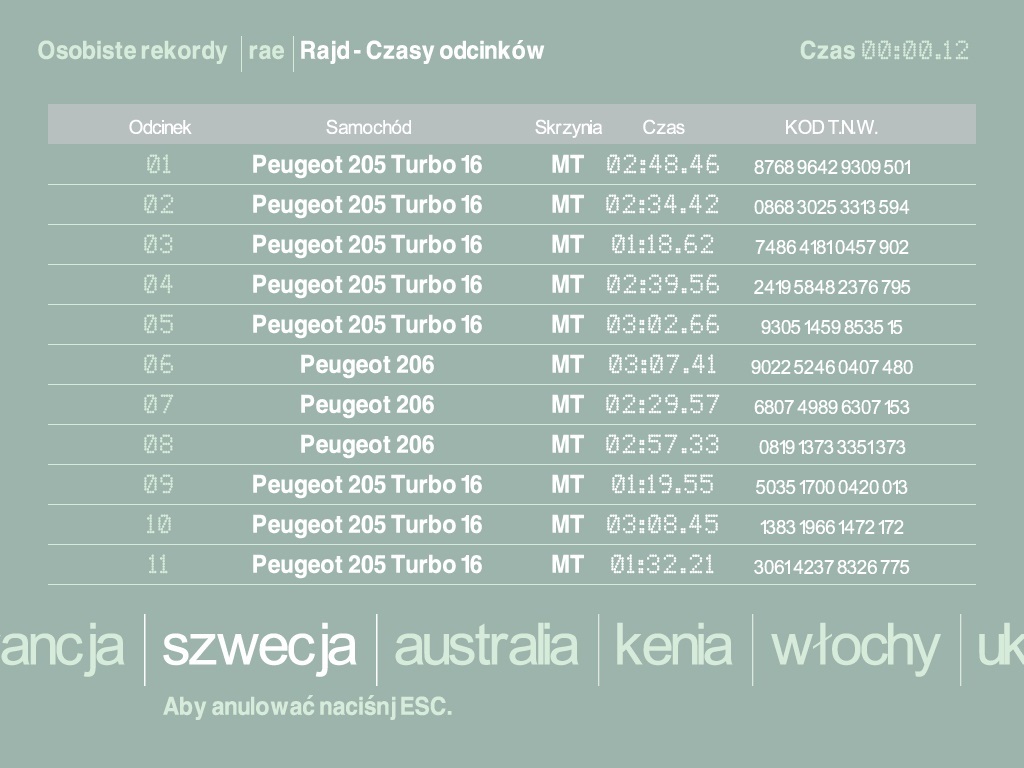1024x768 pixels.
Task: Click the Aby anulować naciśnij ESC hint
Action: pyautogui.click(x=308, y=708)
